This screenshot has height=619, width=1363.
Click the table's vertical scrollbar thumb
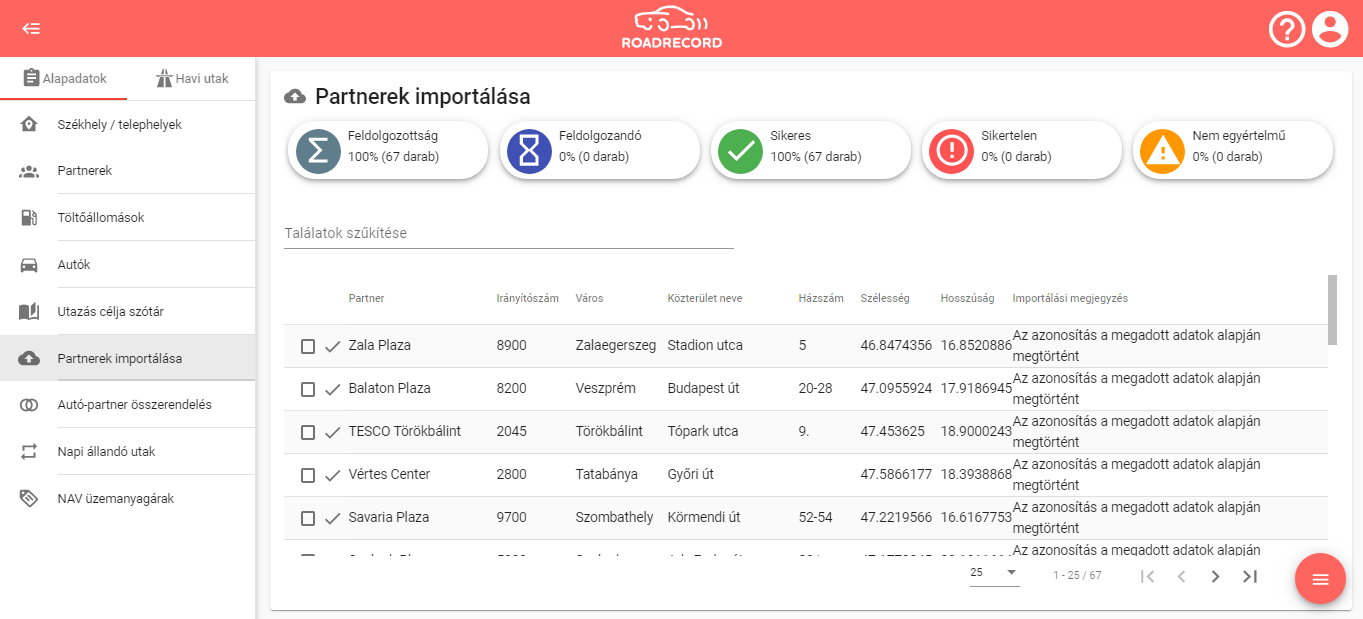click(x=1332, y=310)
